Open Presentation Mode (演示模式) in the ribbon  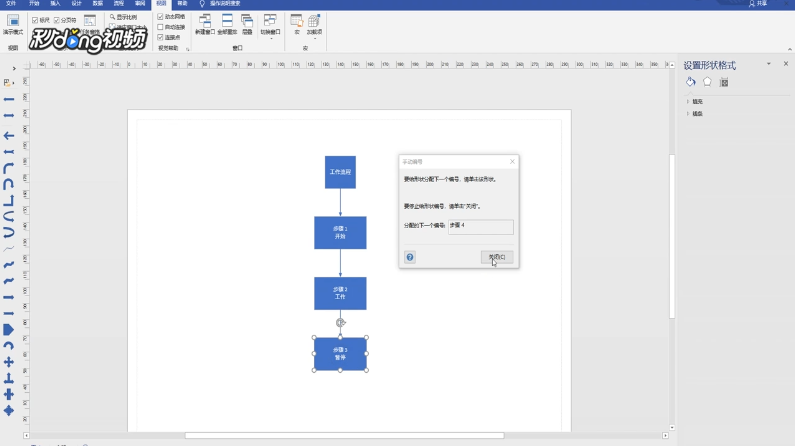coord(13,24)
